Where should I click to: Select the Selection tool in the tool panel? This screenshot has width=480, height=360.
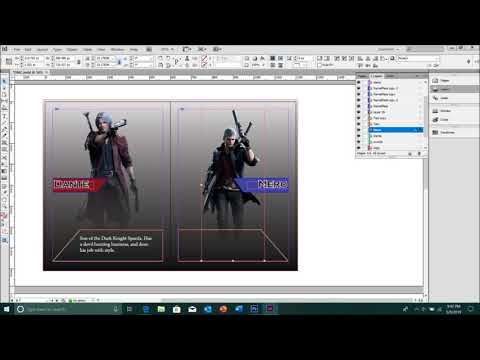point(5,82)
